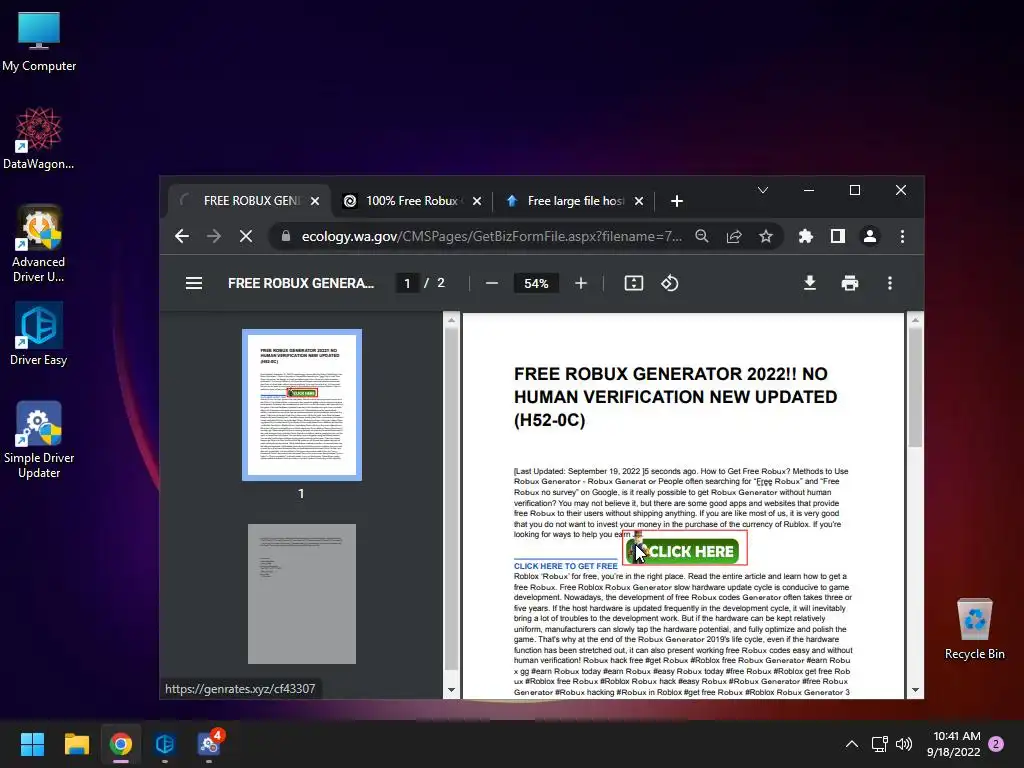
Task: Select page 2 thumbnail
Action: [x=302, y=594]
